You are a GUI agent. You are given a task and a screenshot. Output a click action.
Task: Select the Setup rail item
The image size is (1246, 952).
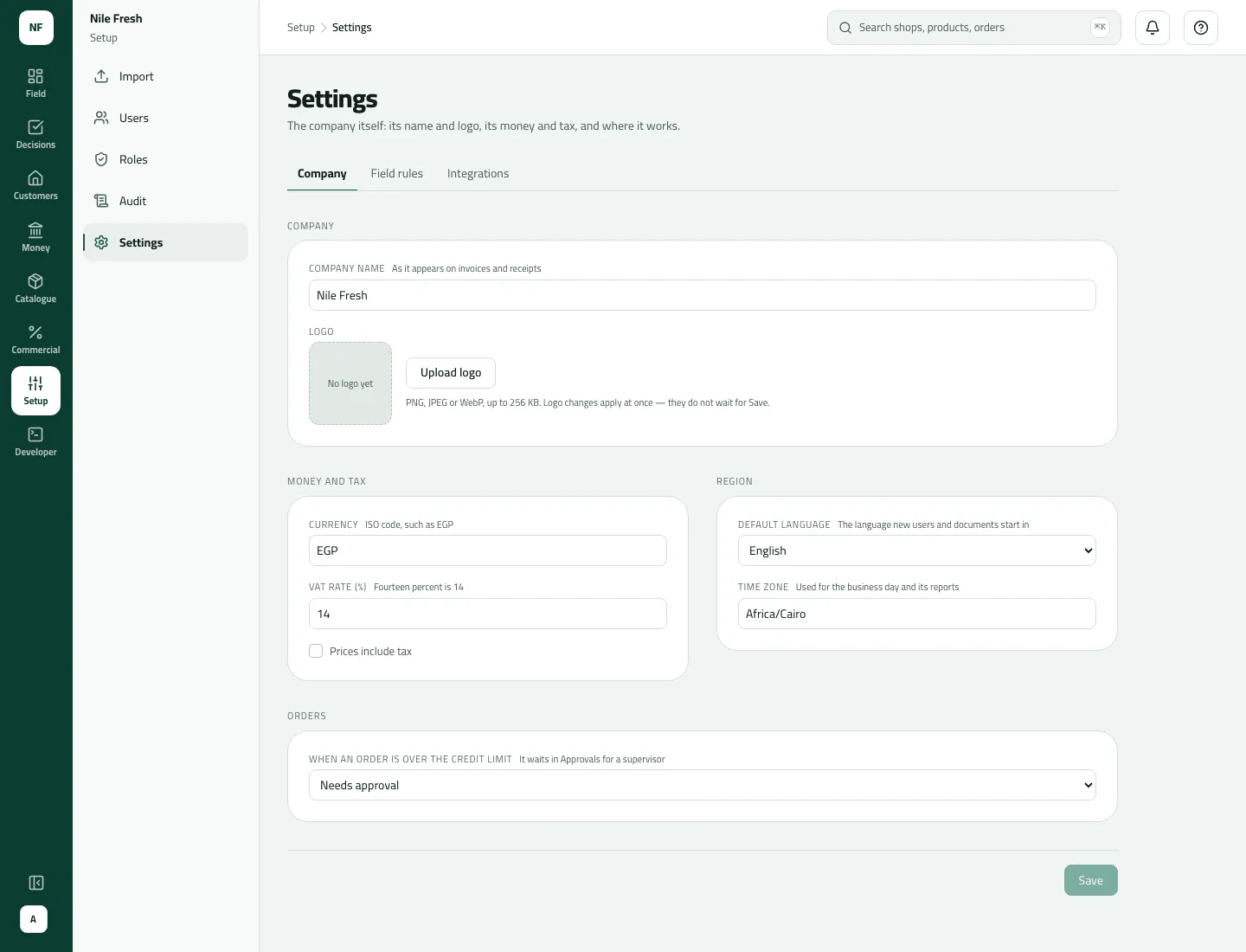pyautogui.click(x=35, y=390)
